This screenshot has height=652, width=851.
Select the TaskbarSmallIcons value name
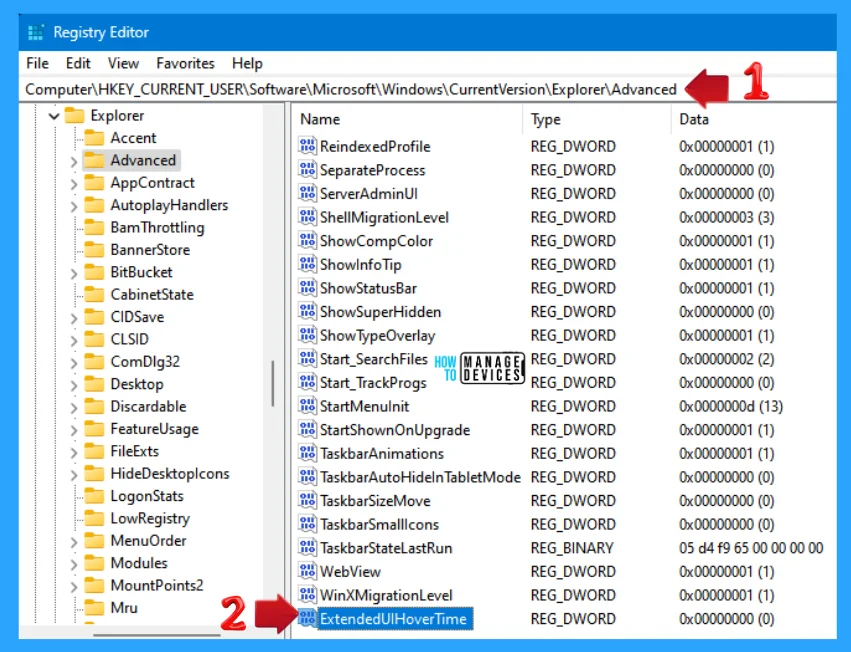coord(379,524)
